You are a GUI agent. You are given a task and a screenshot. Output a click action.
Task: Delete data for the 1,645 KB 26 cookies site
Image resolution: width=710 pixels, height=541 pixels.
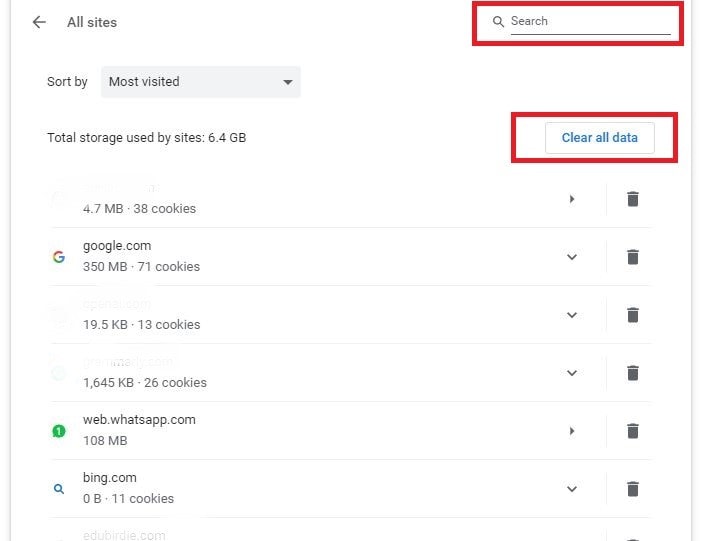pos(633,373)
